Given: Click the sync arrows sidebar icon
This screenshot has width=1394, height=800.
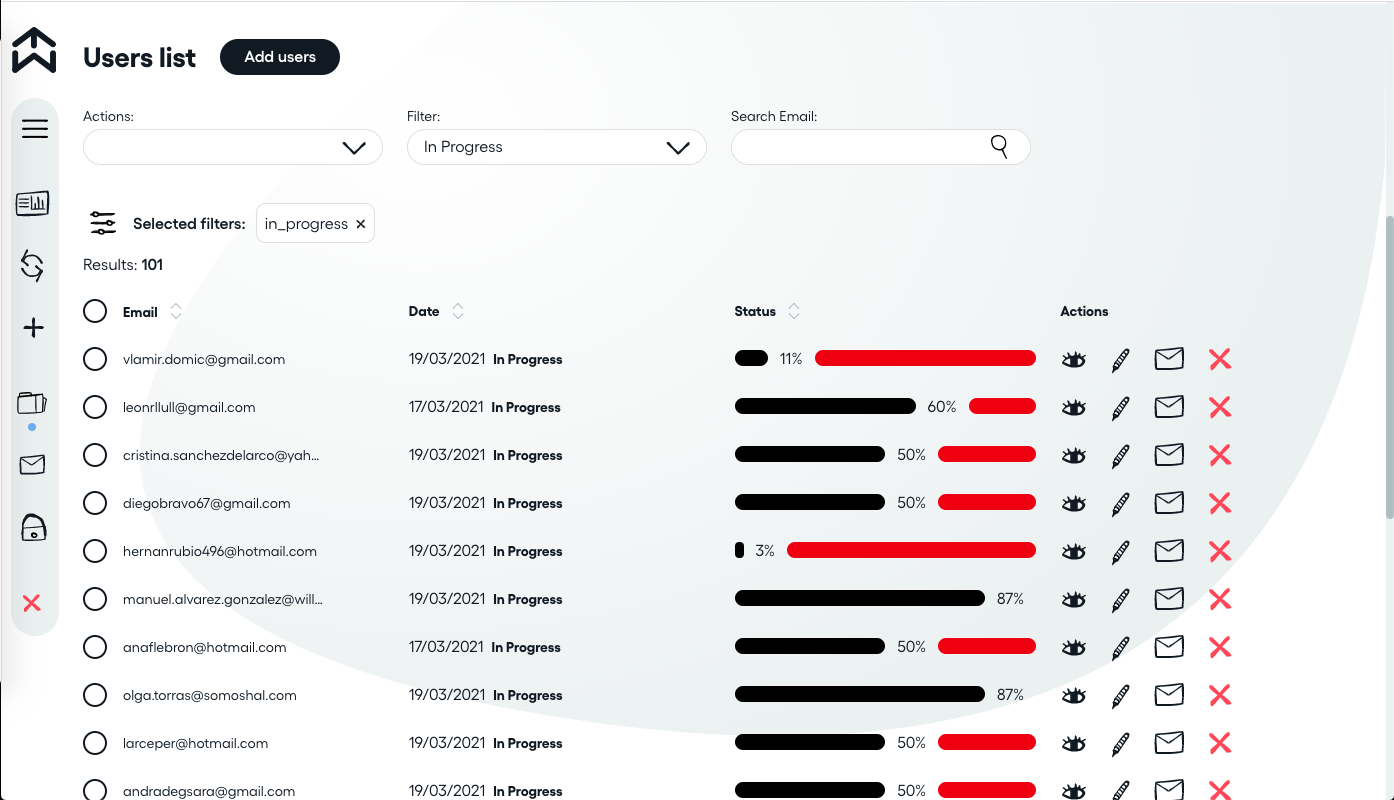Looking at the screenshot, I should click(x=32, y=266).
